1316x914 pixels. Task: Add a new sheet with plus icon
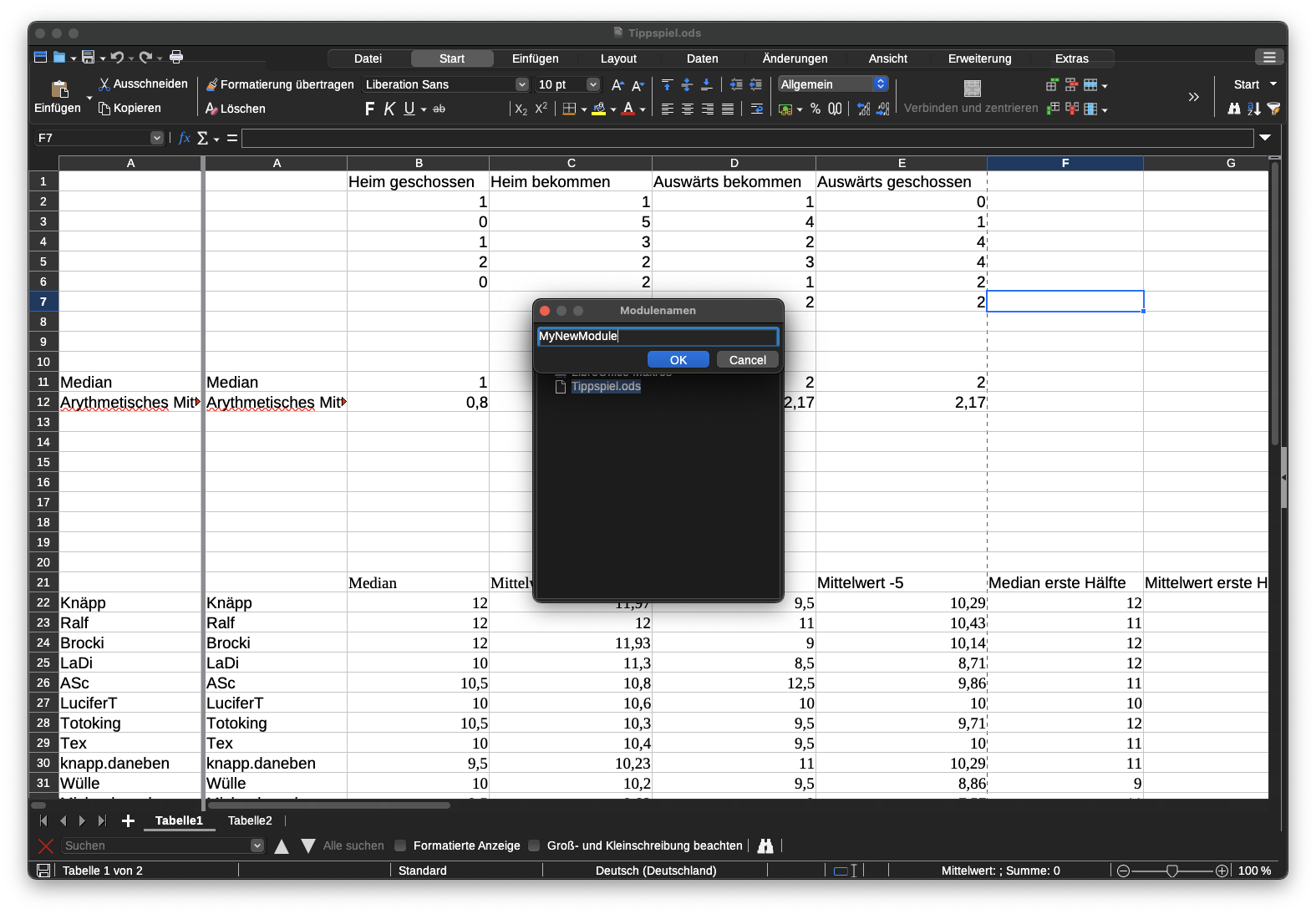[x=128, y=821]
